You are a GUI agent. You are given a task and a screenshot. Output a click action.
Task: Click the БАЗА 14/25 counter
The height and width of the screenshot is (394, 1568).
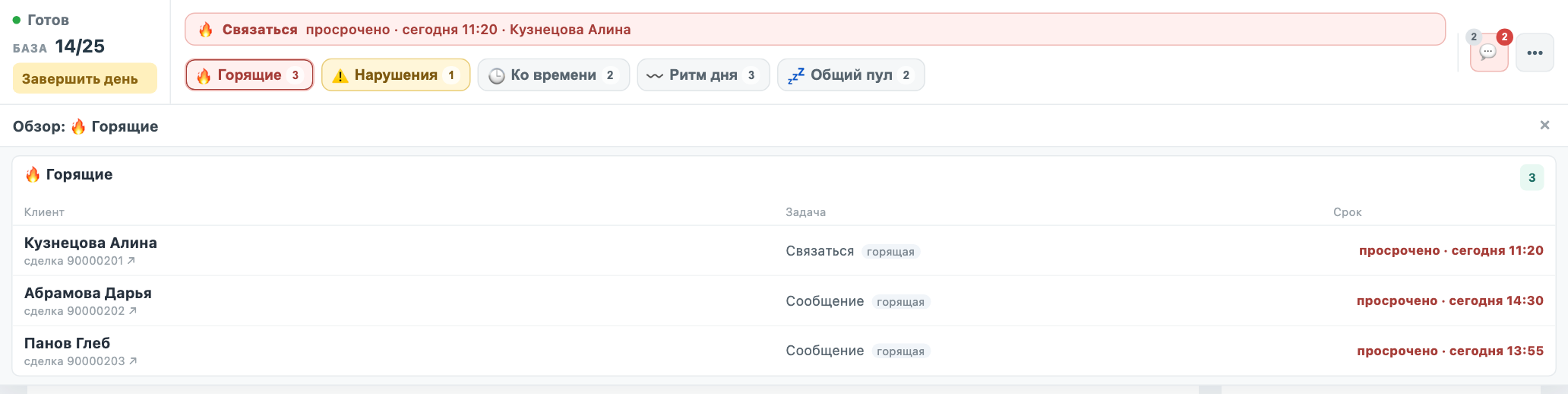(x=58, y=46)
